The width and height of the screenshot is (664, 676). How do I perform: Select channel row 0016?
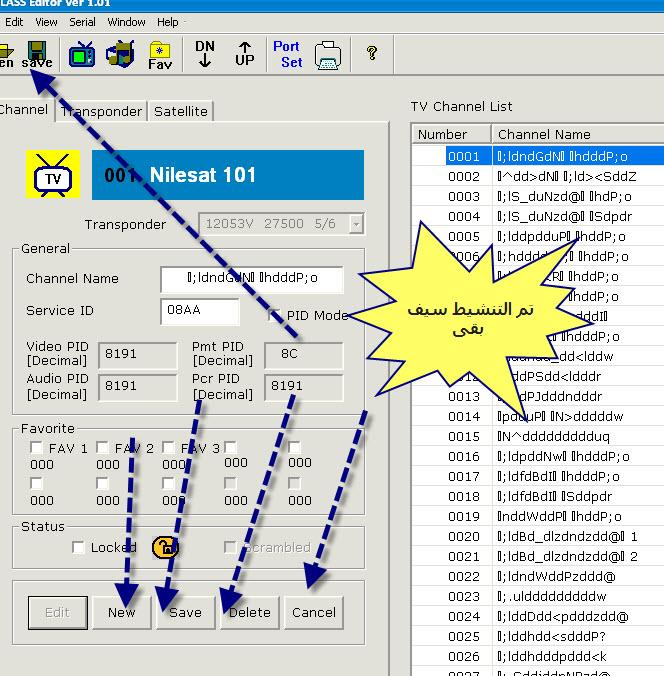pyautogui.click(x=538, y=456)
